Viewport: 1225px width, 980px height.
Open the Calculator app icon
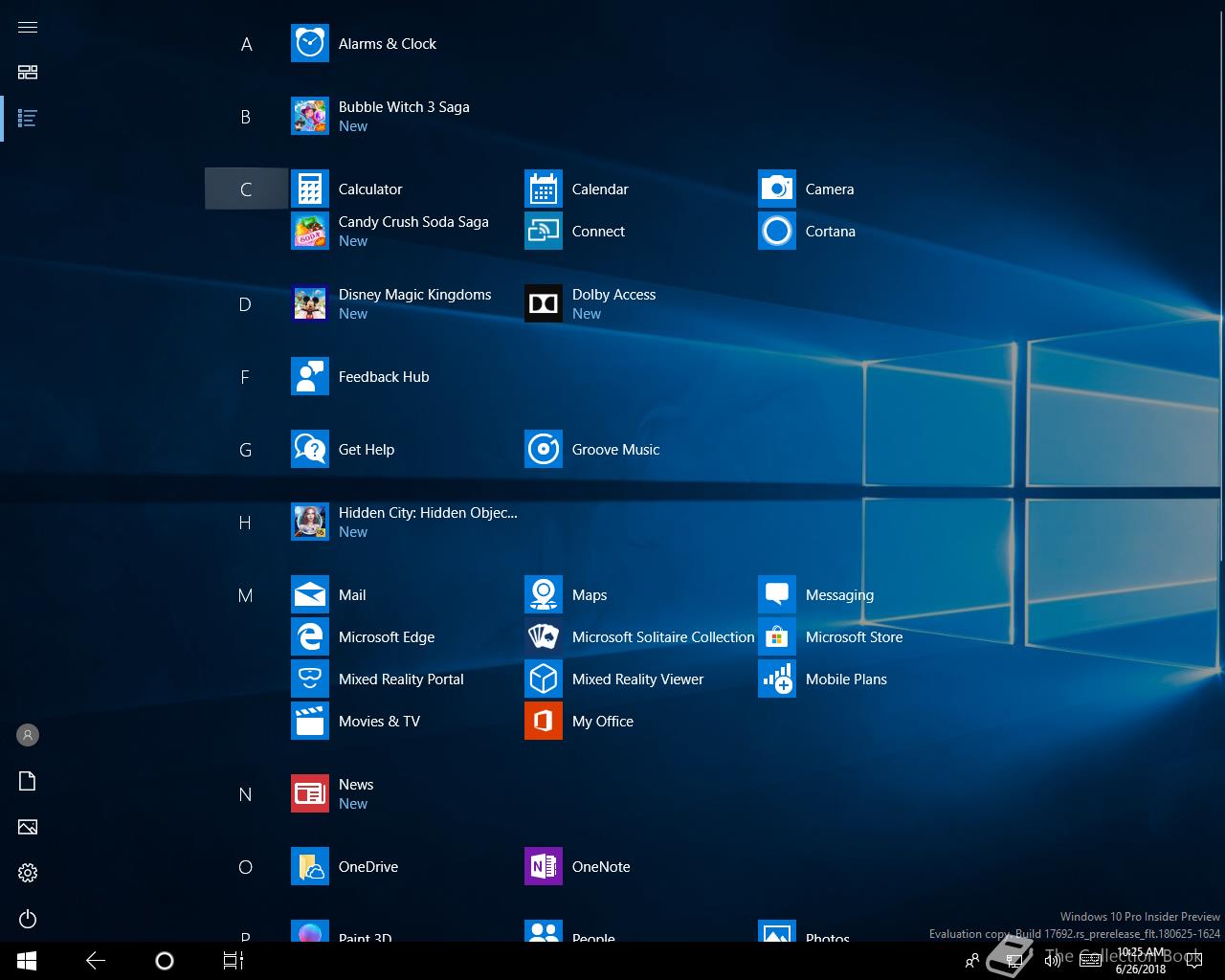coord(310,189)
